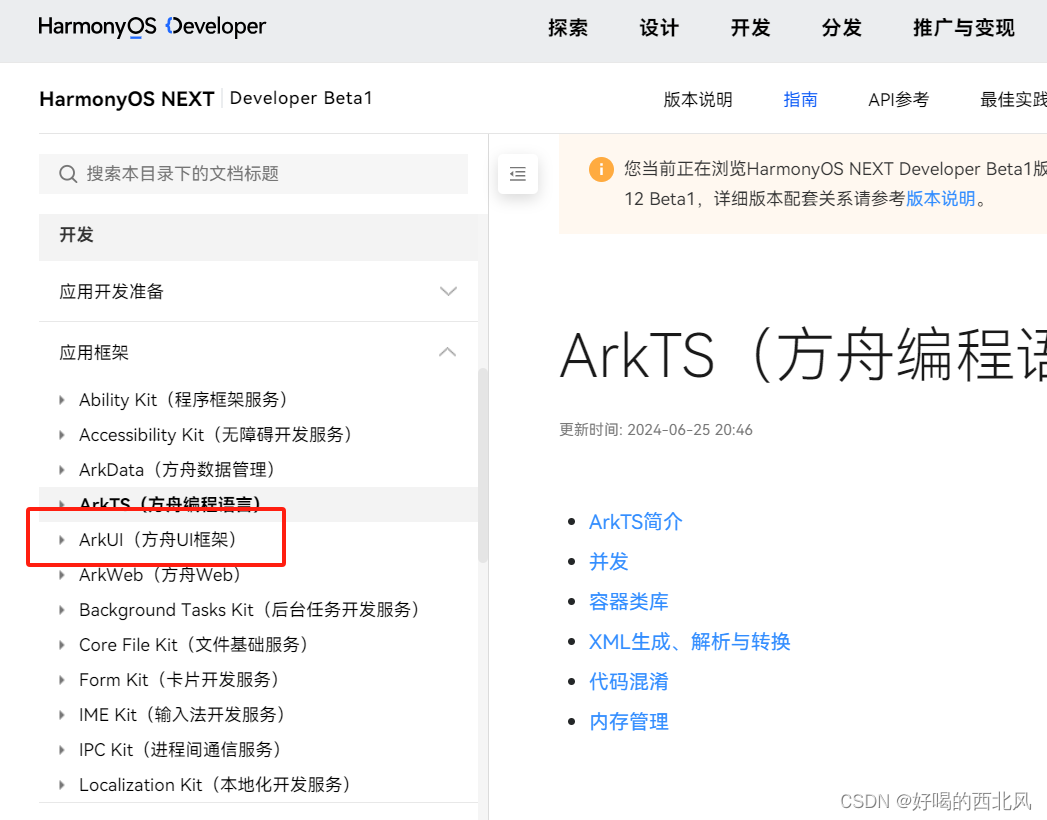
Task: Switch to the 指南 tab
Action: coord(800,99)
